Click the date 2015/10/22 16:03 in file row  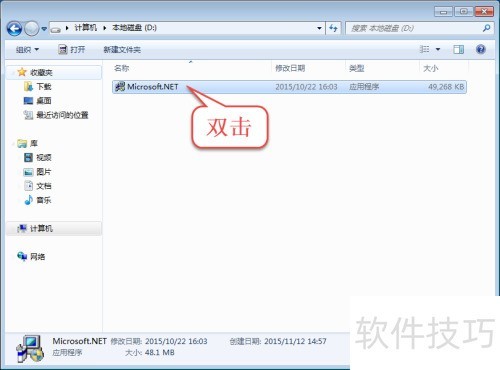click(x=306, y=87)
